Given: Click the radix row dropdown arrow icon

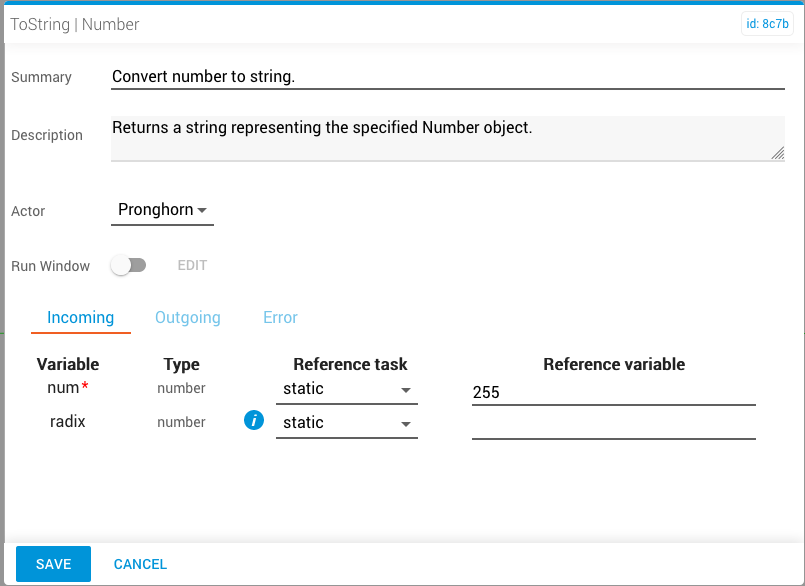Looking at the screenshot, I should coord(406,425).
